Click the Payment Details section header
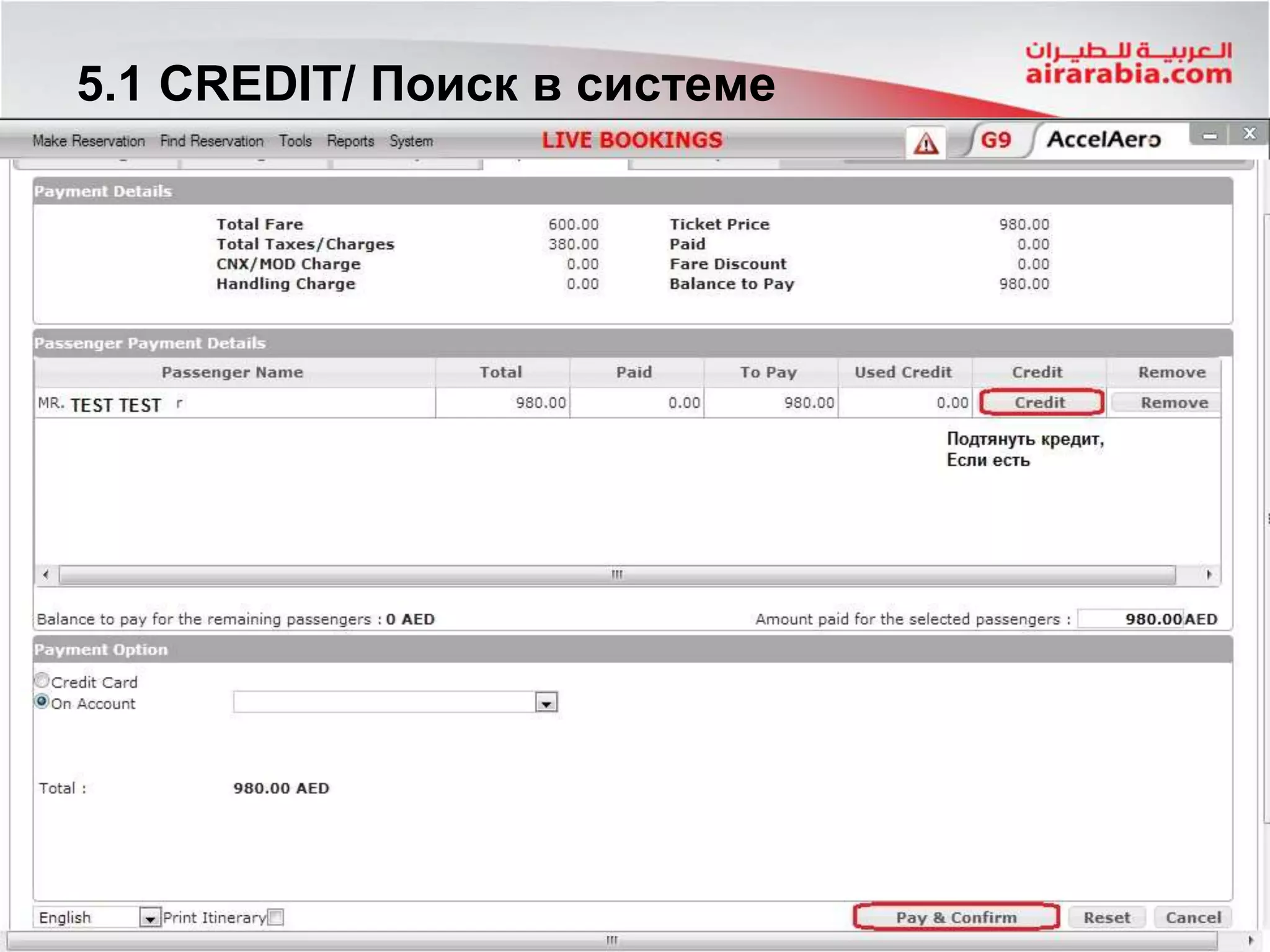This screenshot has width=1270, height=952. (x=633, y=191)
